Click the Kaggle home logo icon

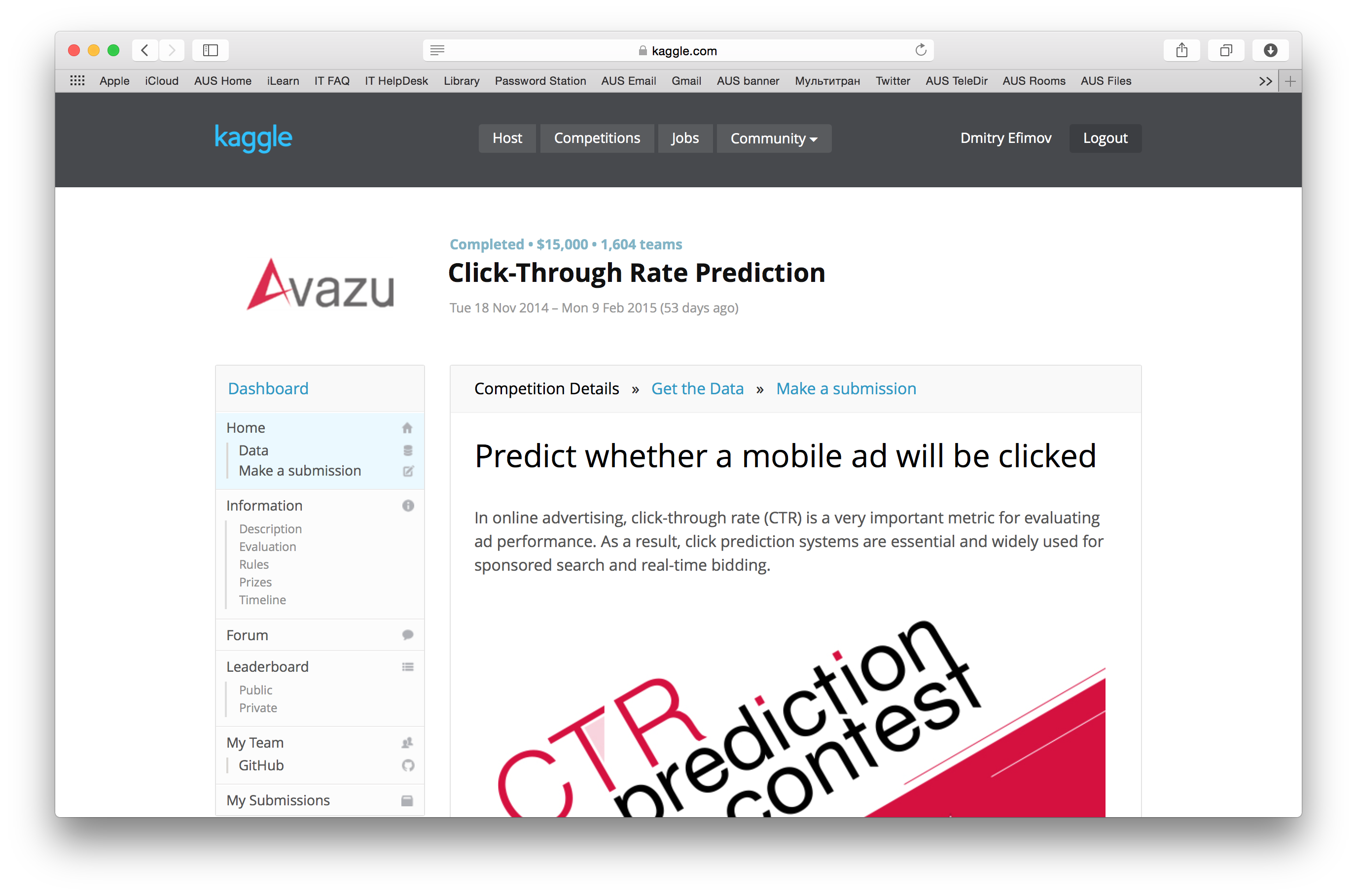coord(253,138)
